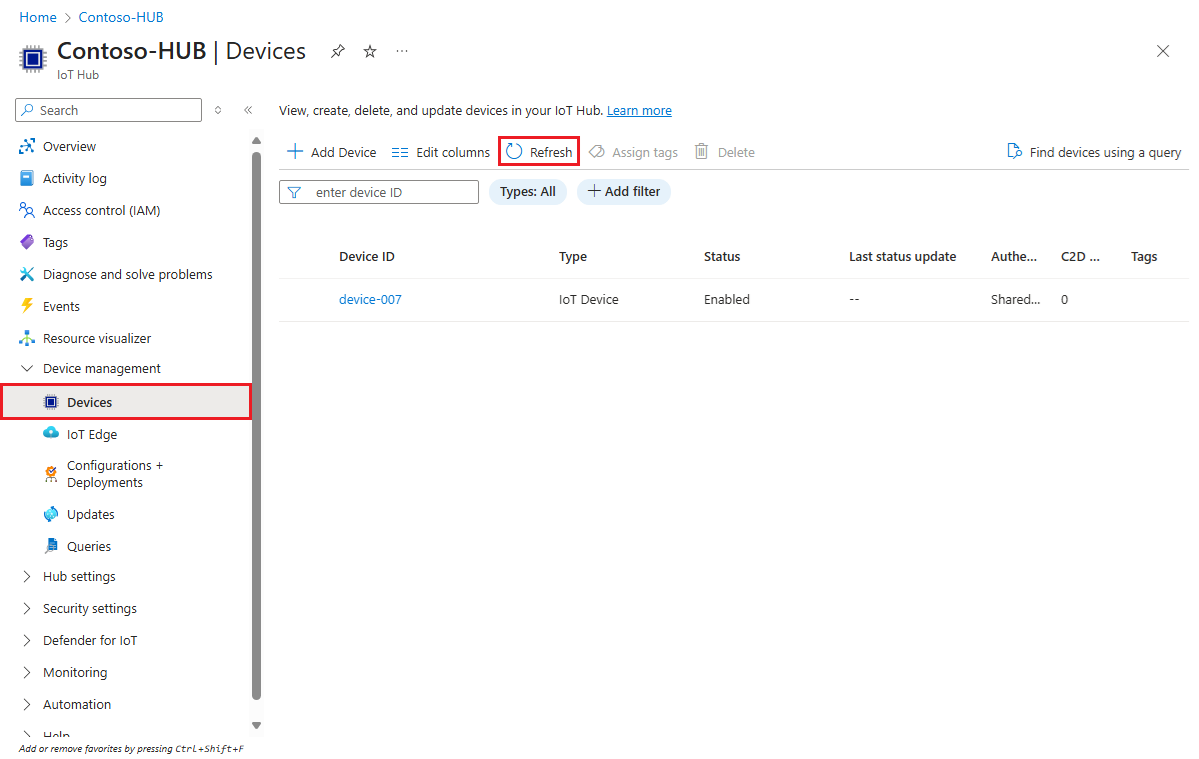Open the Resource visualizer
The height and width of the screenshot is (759, 1199).
[x=97, y=338]
